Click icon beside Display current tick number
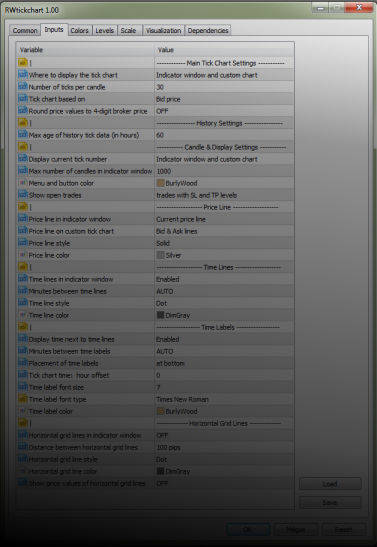Viewport: 377px width, 547px height. tap(23, 159)
